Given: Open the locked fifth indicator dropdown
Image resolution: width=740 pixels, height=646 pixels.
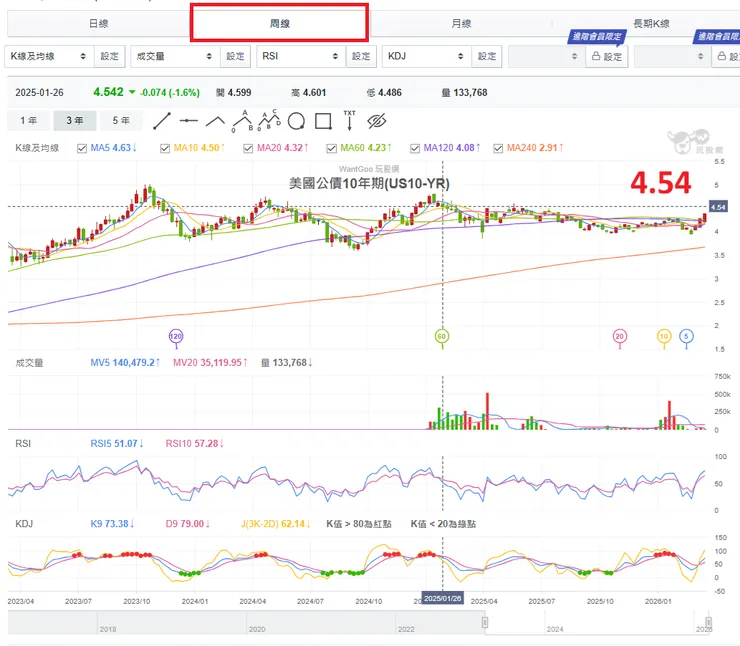Looking at the screenshot, I should tap(547, 56).
